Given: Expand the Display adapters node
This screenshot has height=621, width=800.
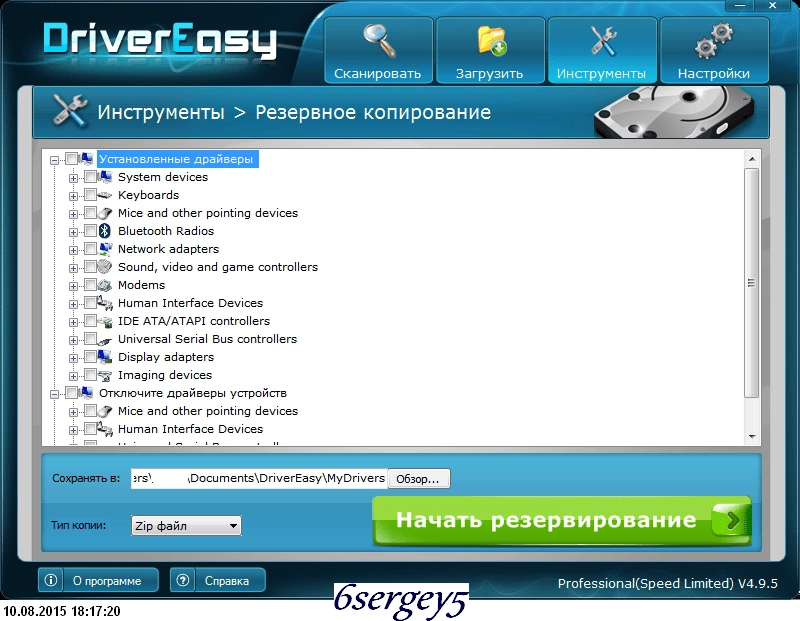Looking at the screenshot, I should tap(73, 358).
